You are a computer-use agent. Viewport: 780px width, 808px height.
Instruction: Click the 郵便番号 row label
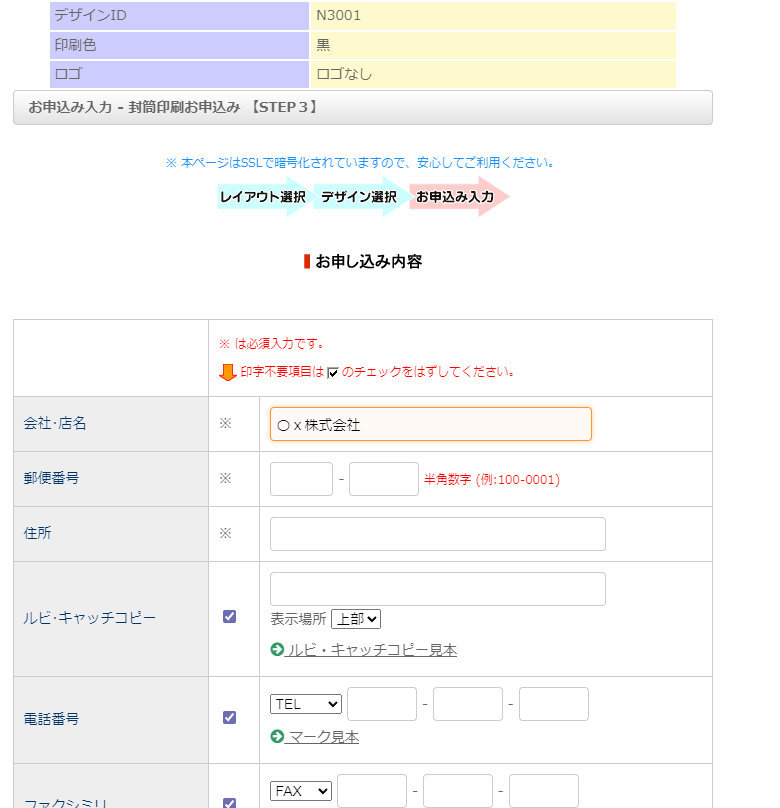(x=51, y=478)
